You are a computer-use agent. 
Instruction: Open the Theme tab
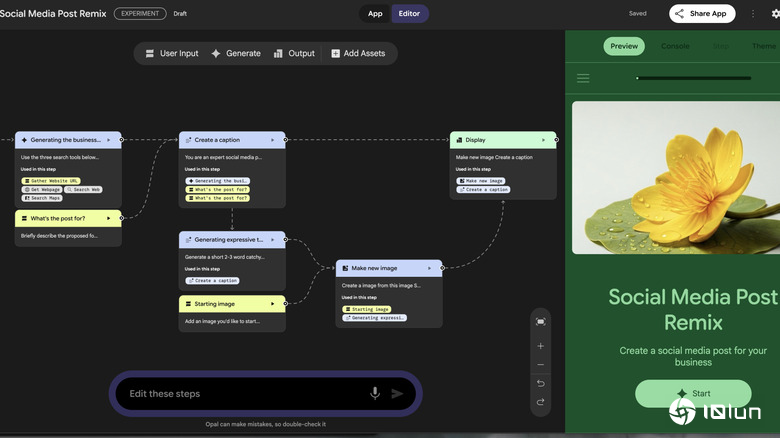tap(764, 46)
